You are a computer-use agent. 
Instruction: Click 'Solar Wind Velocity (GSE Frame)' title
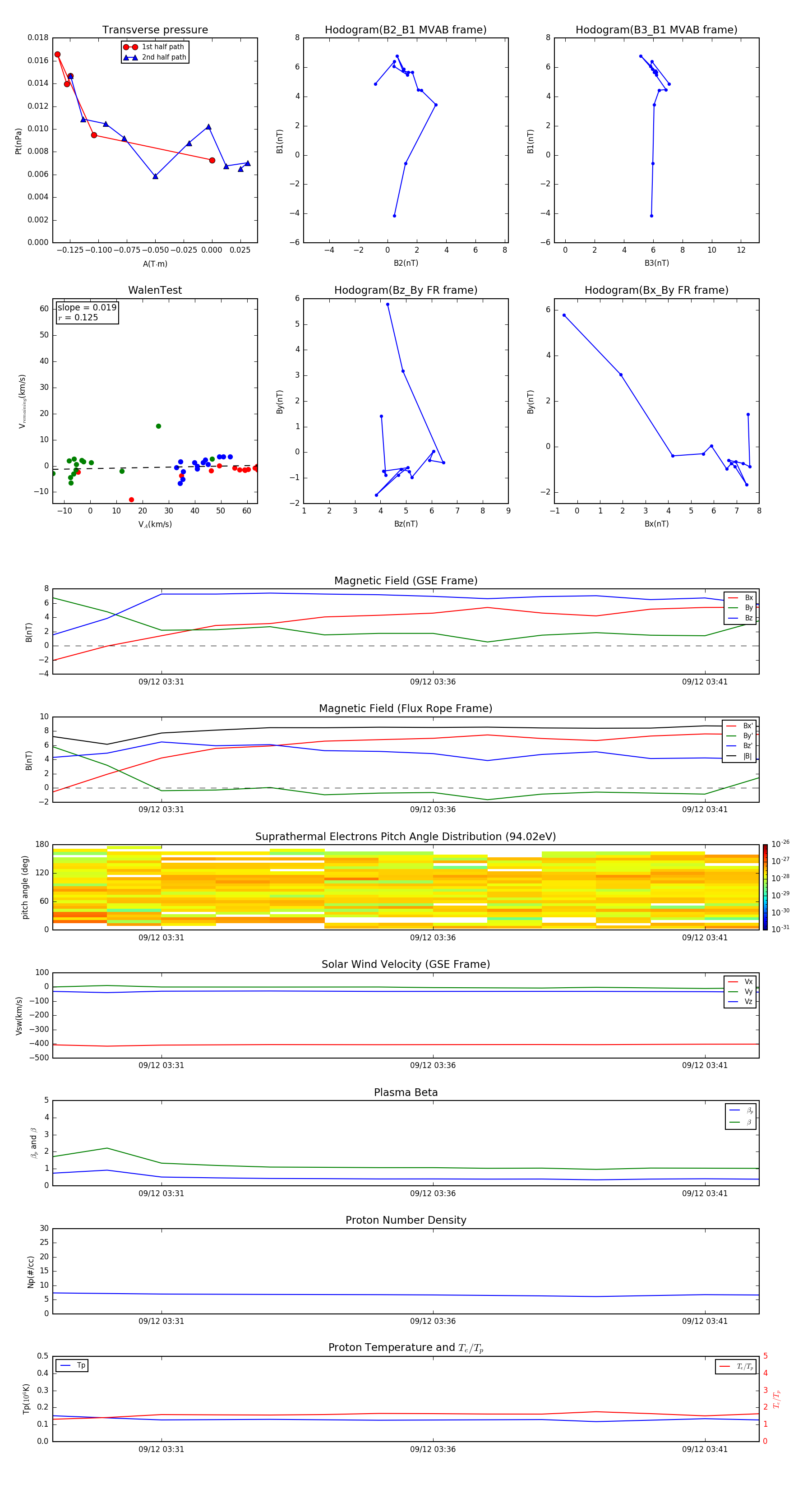pos(406,965)
